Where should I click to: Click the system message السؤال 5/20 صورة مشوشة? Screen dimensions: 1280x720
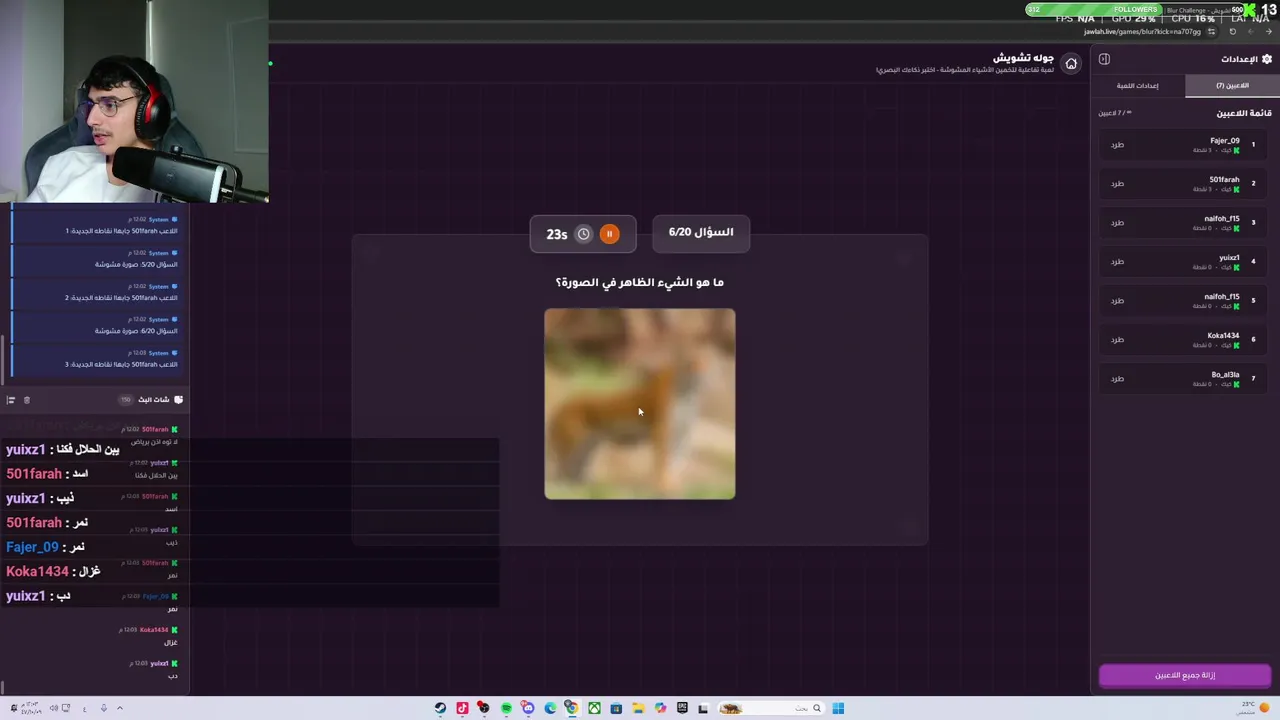136,264
